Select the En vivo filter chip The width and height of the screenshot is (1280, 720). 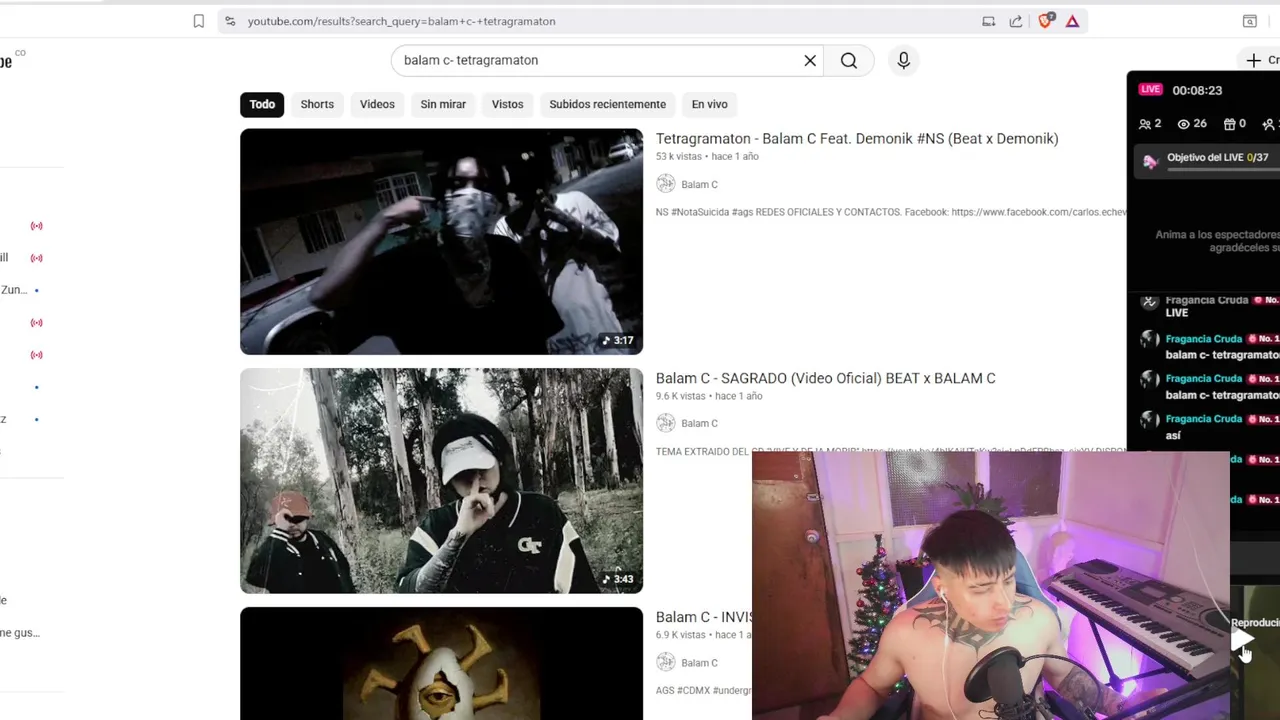click(x=709, y=104)
